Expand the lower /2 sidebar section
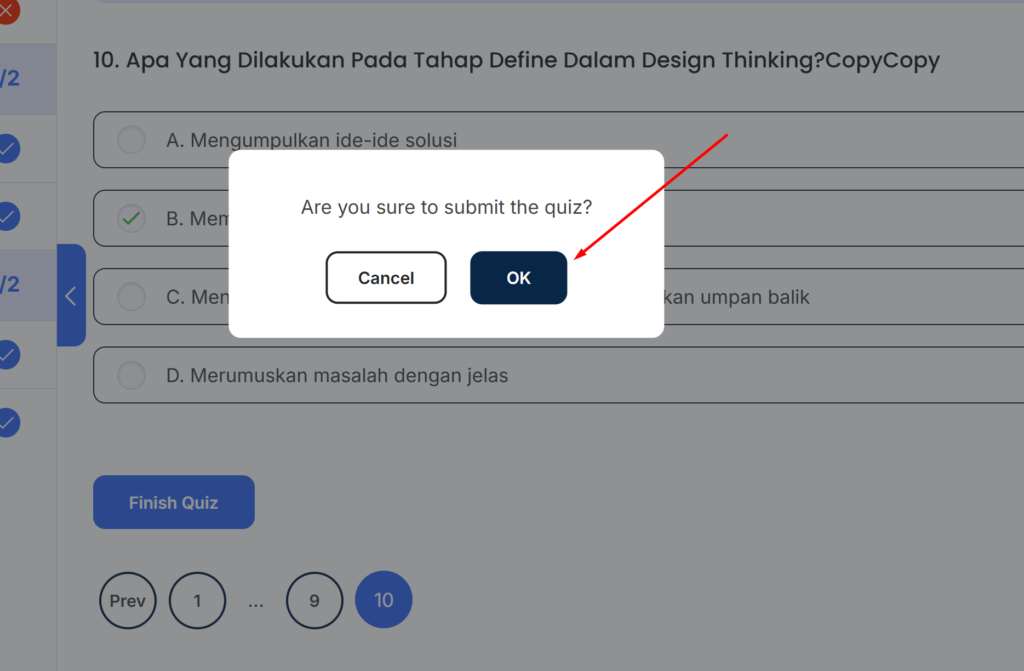The height and width of the screenshot is (671, 1024). click(x=27, y=285)
